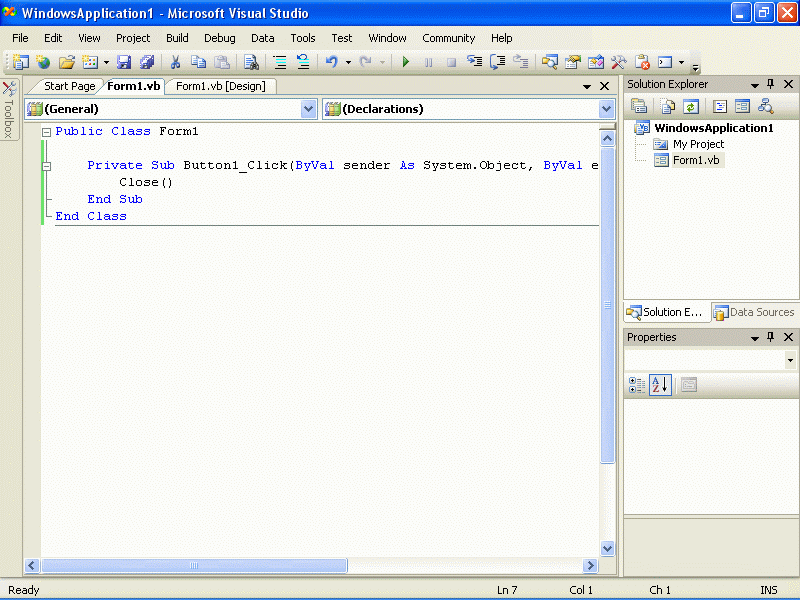The width and height of the screenshot is (800, 600).
Task: Open the Undo history dropdown arrow
Action: 348,63
